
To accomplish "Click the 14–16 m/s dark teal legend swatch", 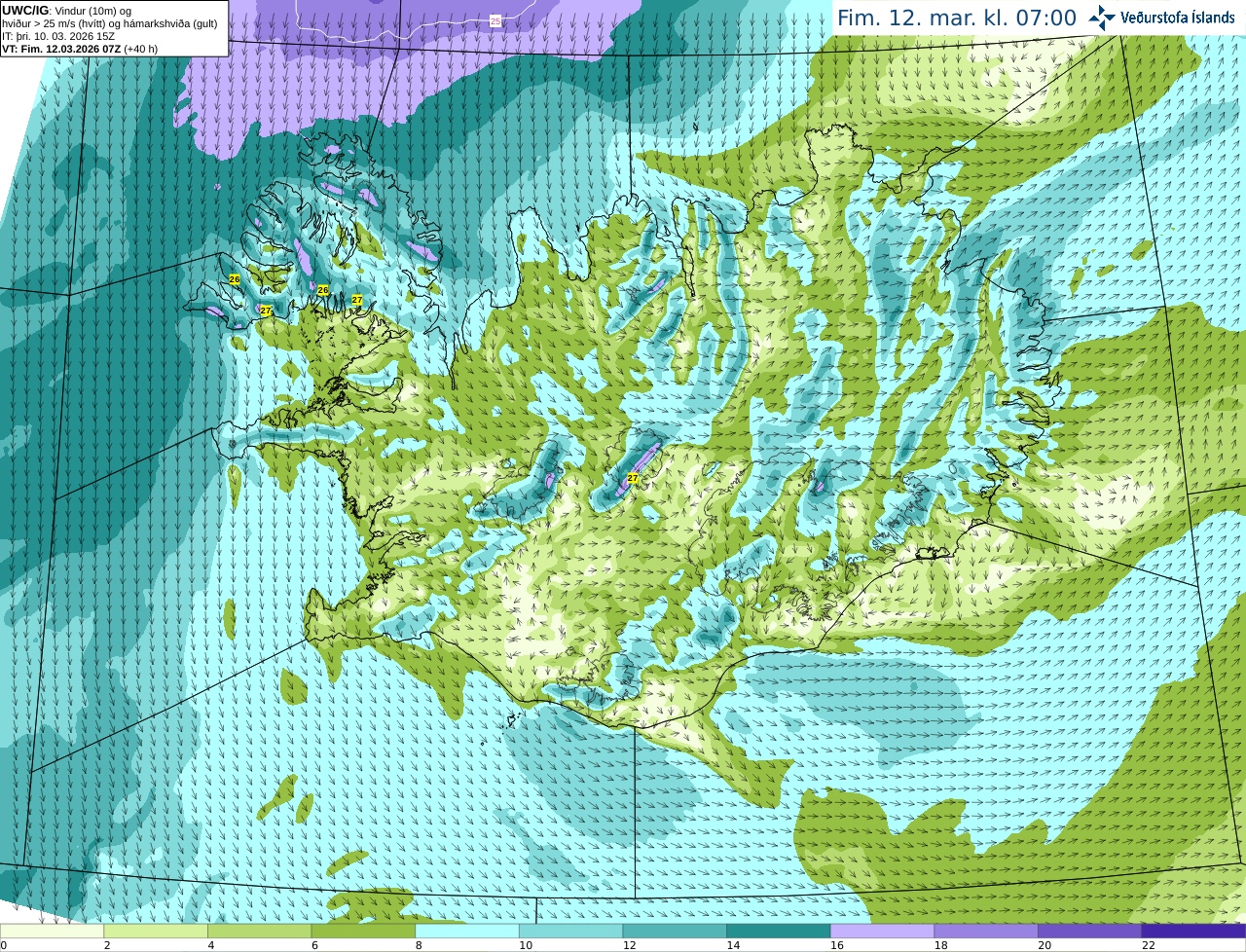I will [x=779, y=932].
